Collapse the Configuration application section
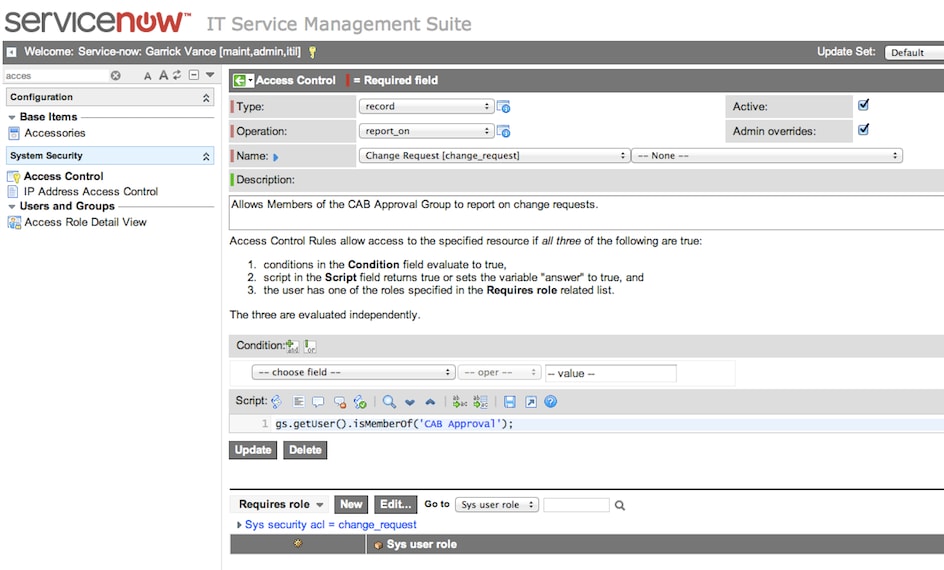This screenshot has width=944, height=570. click(x=206, y=98)
